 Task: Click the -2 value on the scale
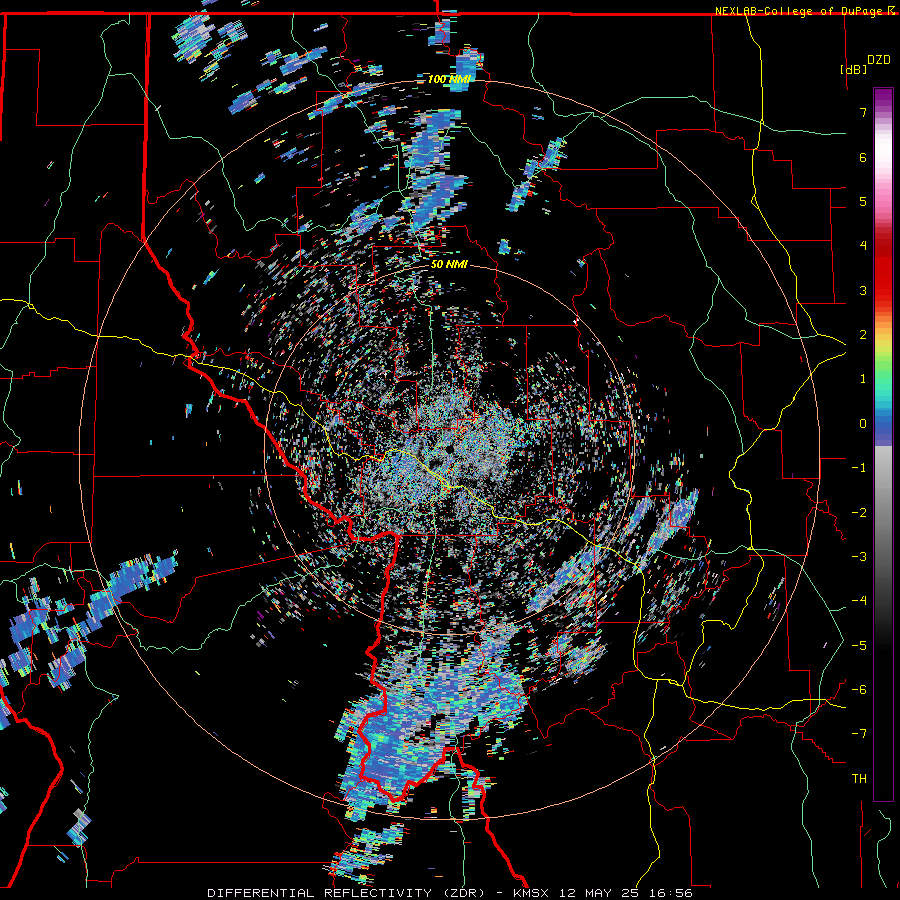(x=859, y=513)
